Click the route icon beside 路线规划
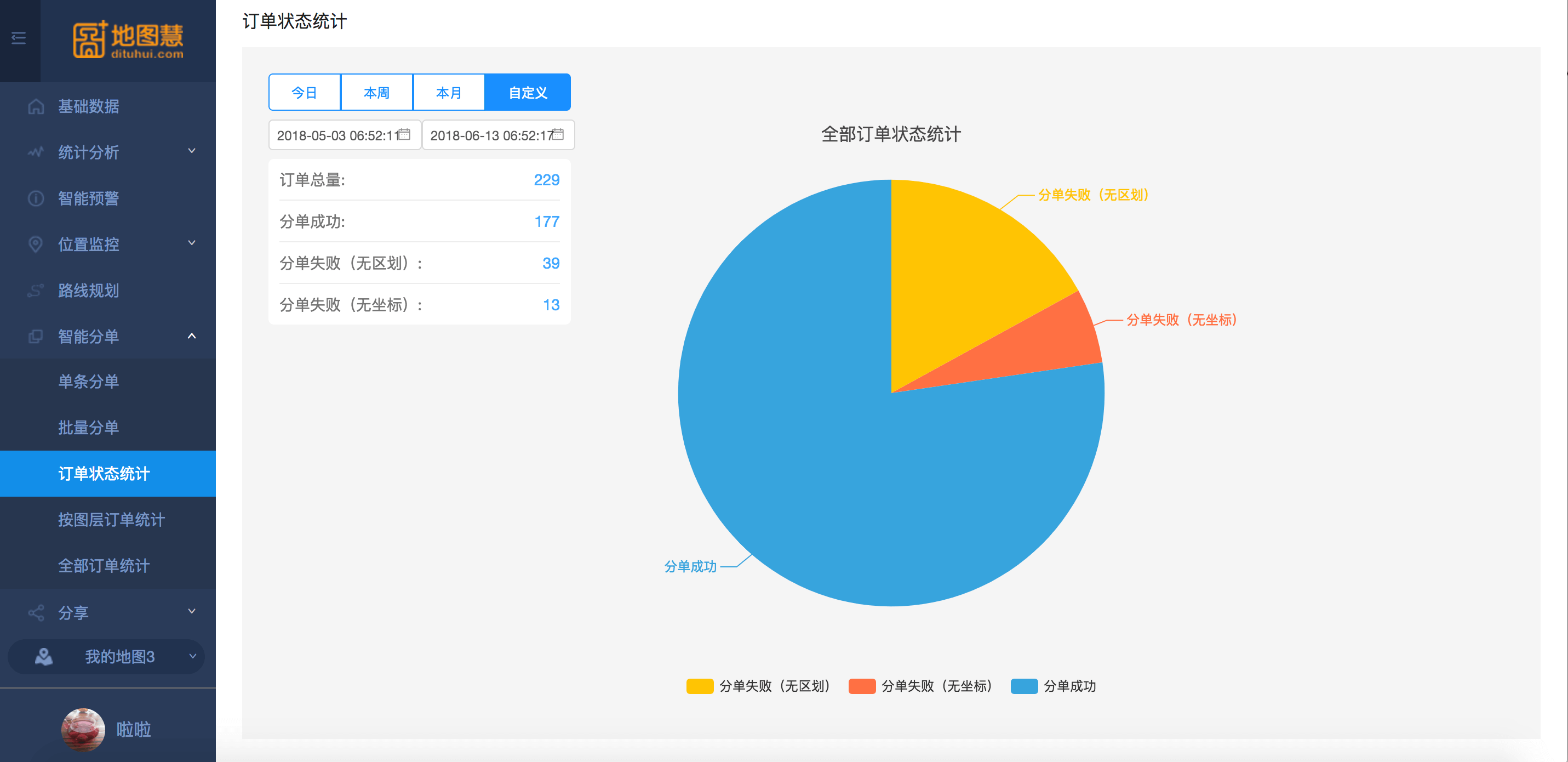The height and width of the screenshot is (762, 1568). [36, 291]
